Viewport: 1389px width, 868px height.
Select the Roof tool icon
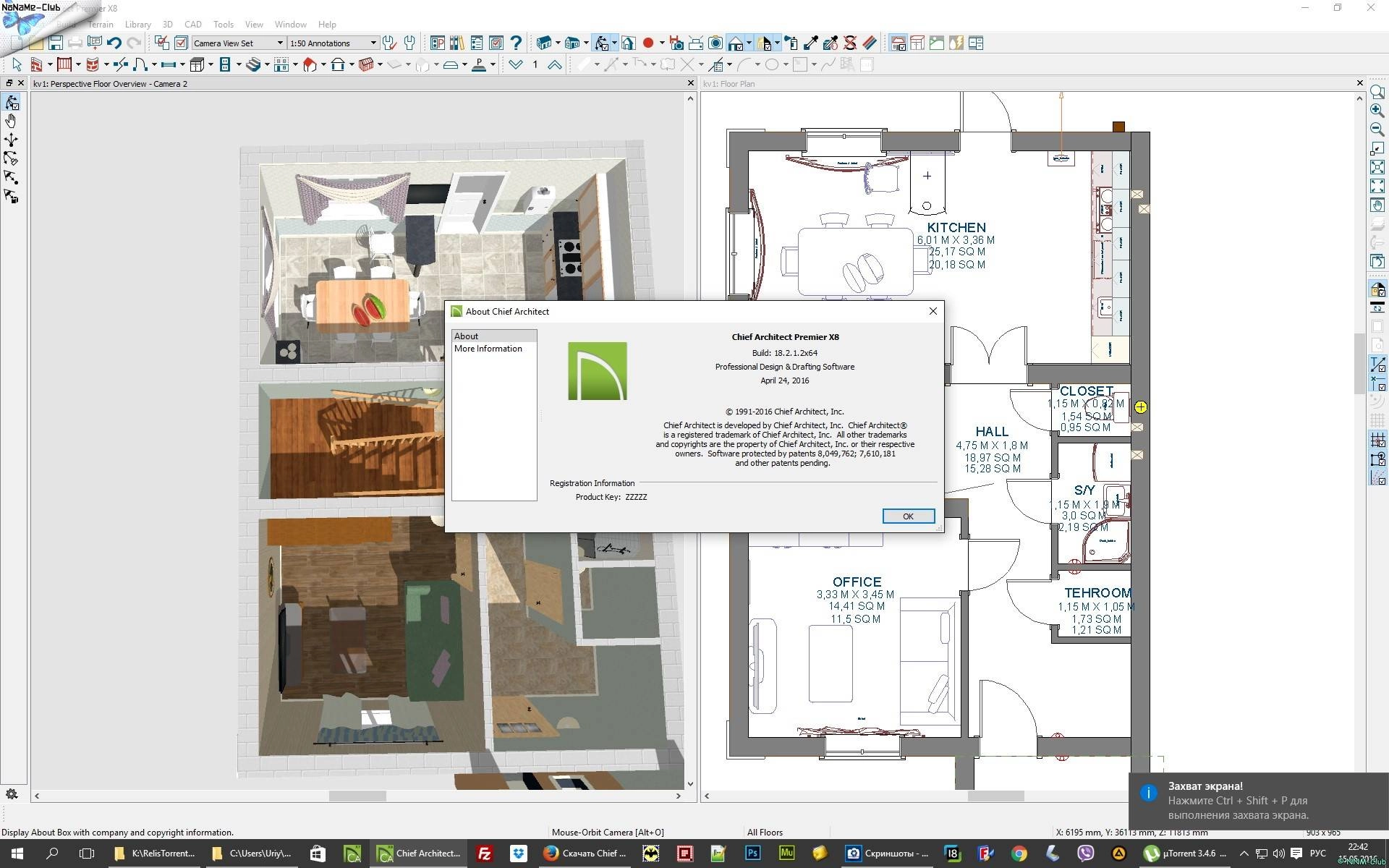coord(310,65)
